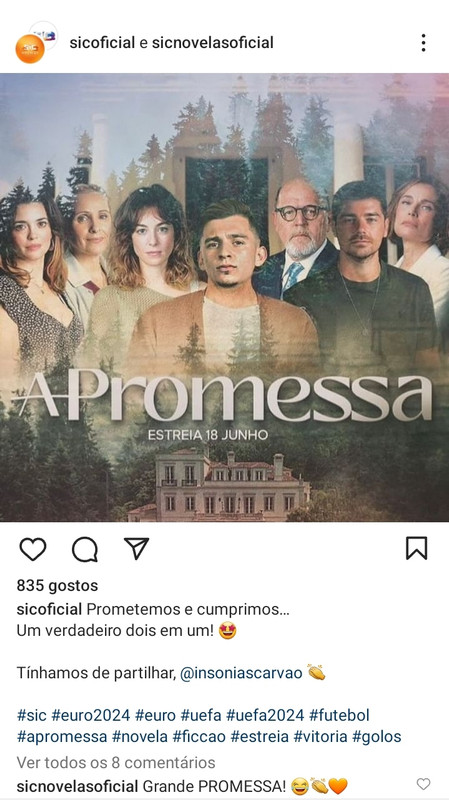Open comments with the speech bubble icon

(85, 549)
